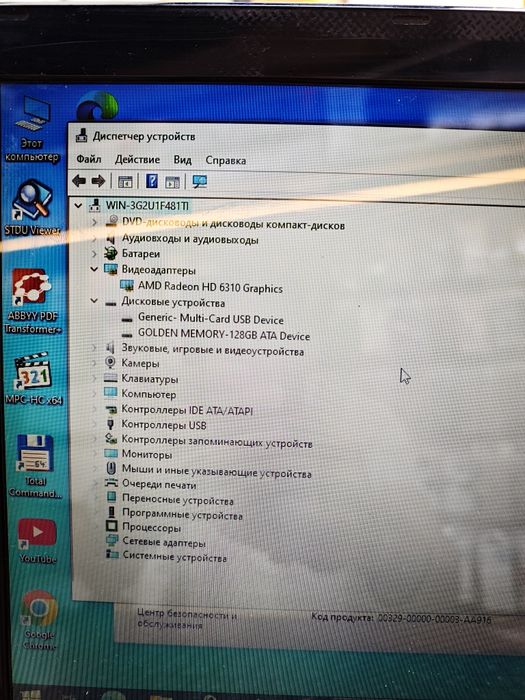Screen dimensions: 525x700
Task: Open Total Commander desktop shortcut
Action: [35, 466]
